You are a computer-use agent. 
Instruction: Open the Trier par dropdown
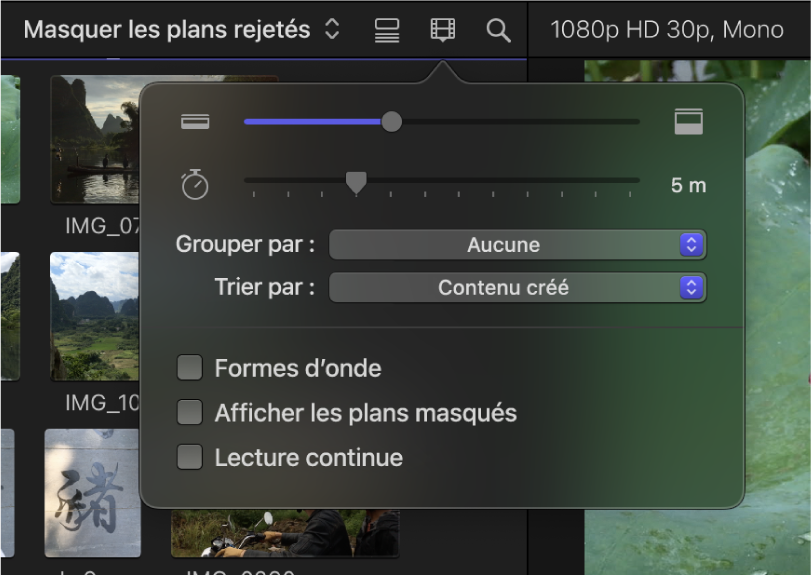[517, 288]
